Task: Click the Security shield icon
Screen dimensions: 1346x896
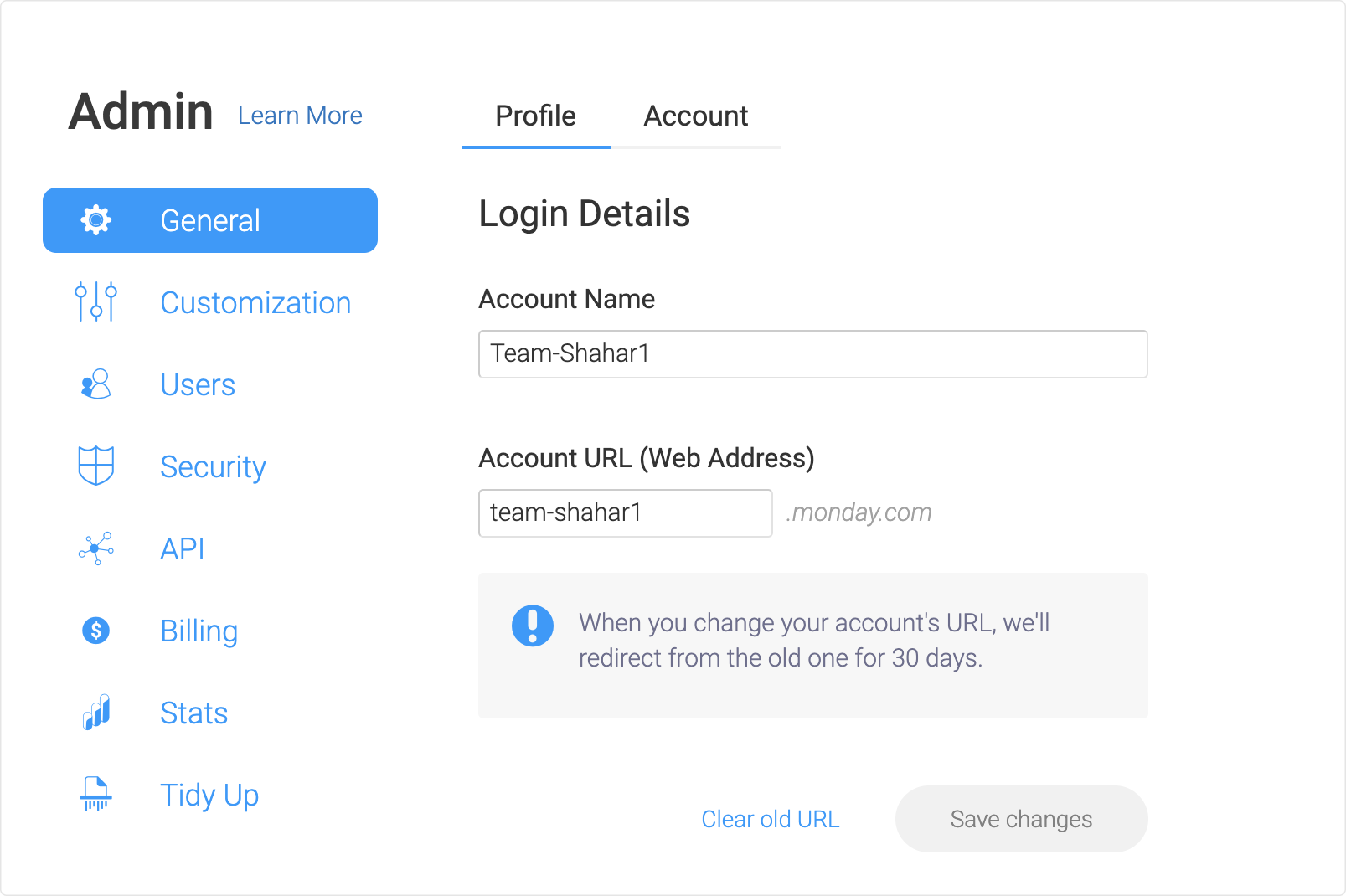Action: [96, 466]
